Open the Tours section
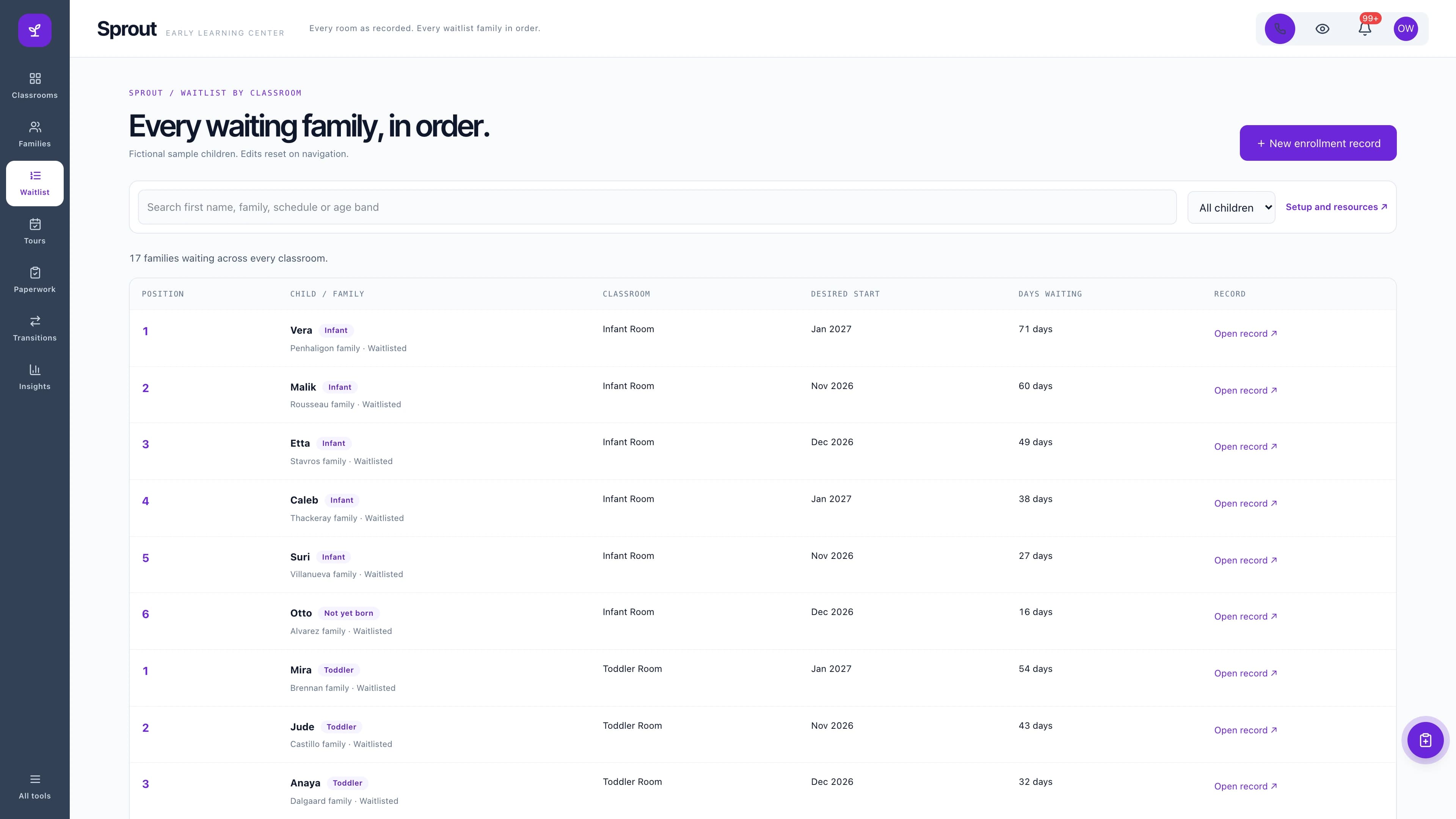This screenshot has height=819, width=1456. pyautogui.click(x=35, y=232)
